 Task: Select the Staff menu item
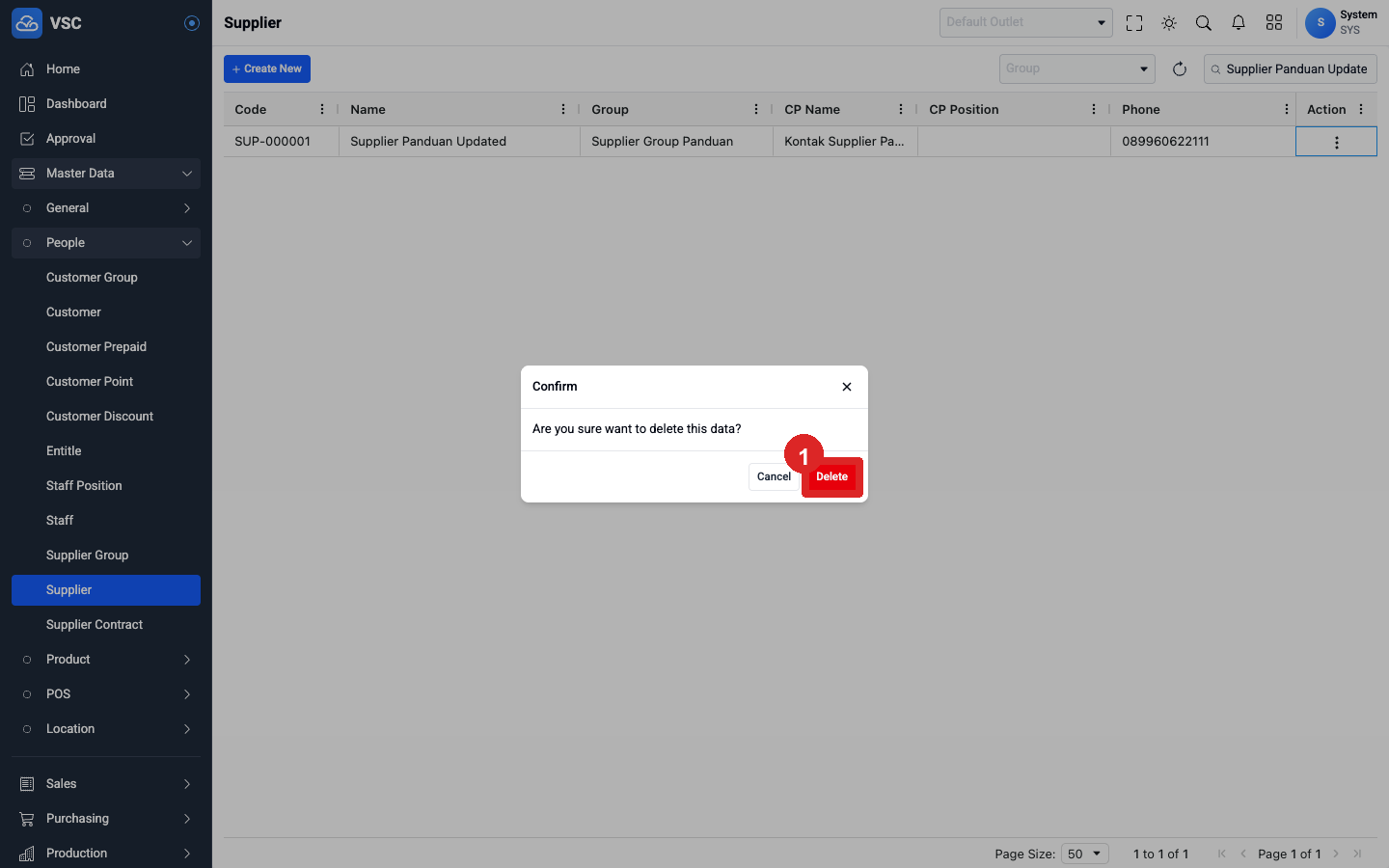[106, 521]
